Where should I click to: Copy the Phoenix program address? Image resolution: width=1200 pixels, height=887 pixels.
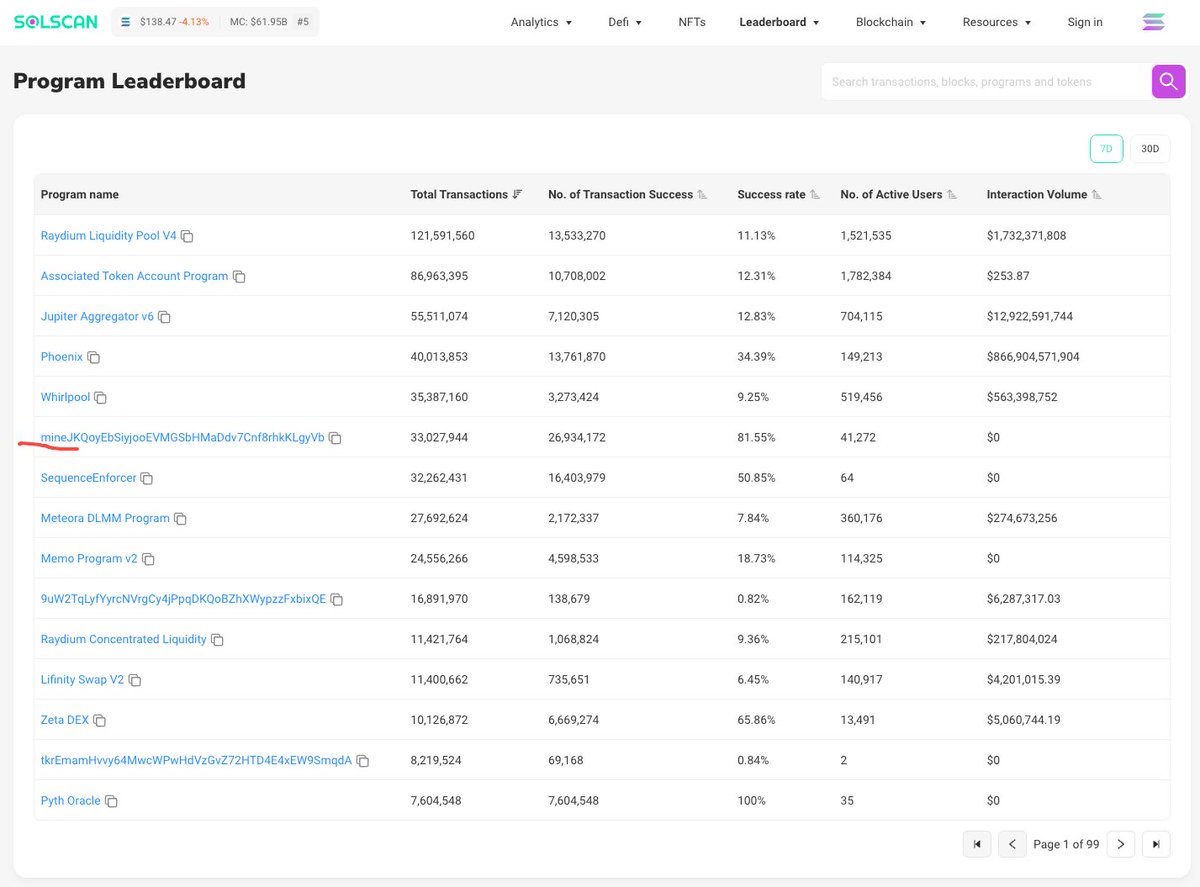point(94,357)
